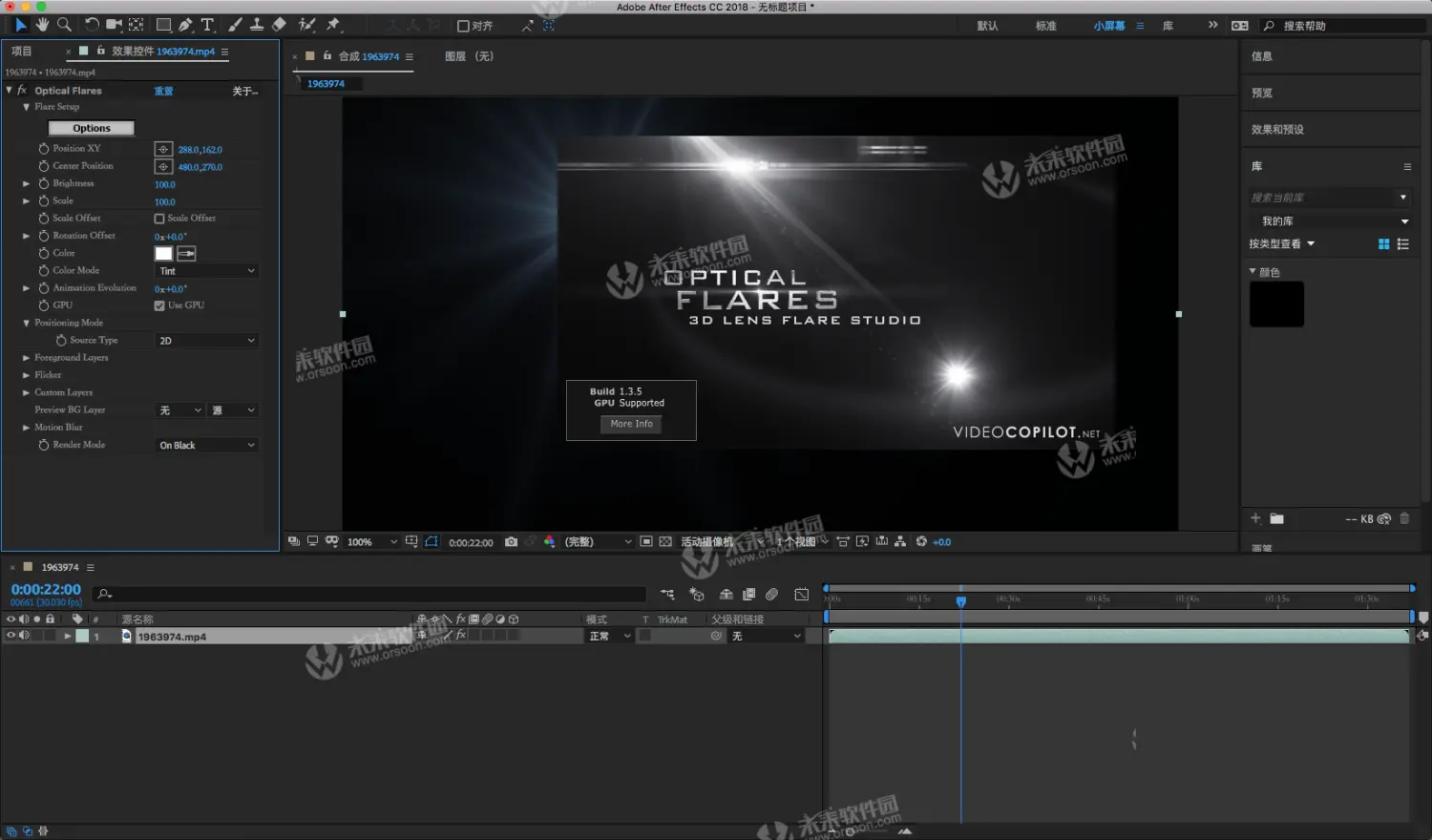Select the Roto Brush tool
This screenshot has width=1432, height=840.
pyautogui.click(x=306, y=25)
